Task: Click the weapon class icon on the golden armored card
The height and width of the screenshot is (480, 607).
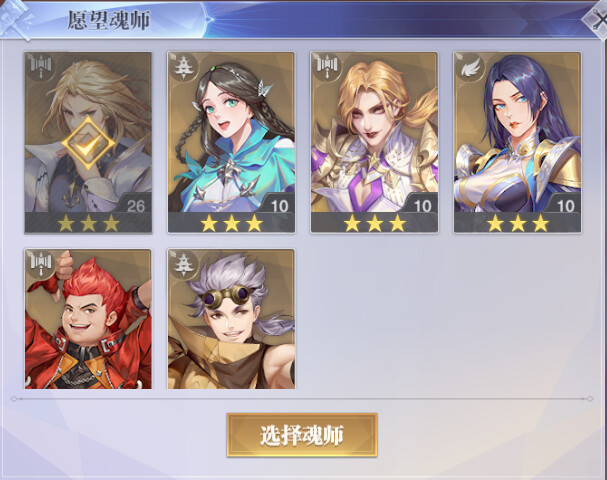Action: click(x=325, y=67)
